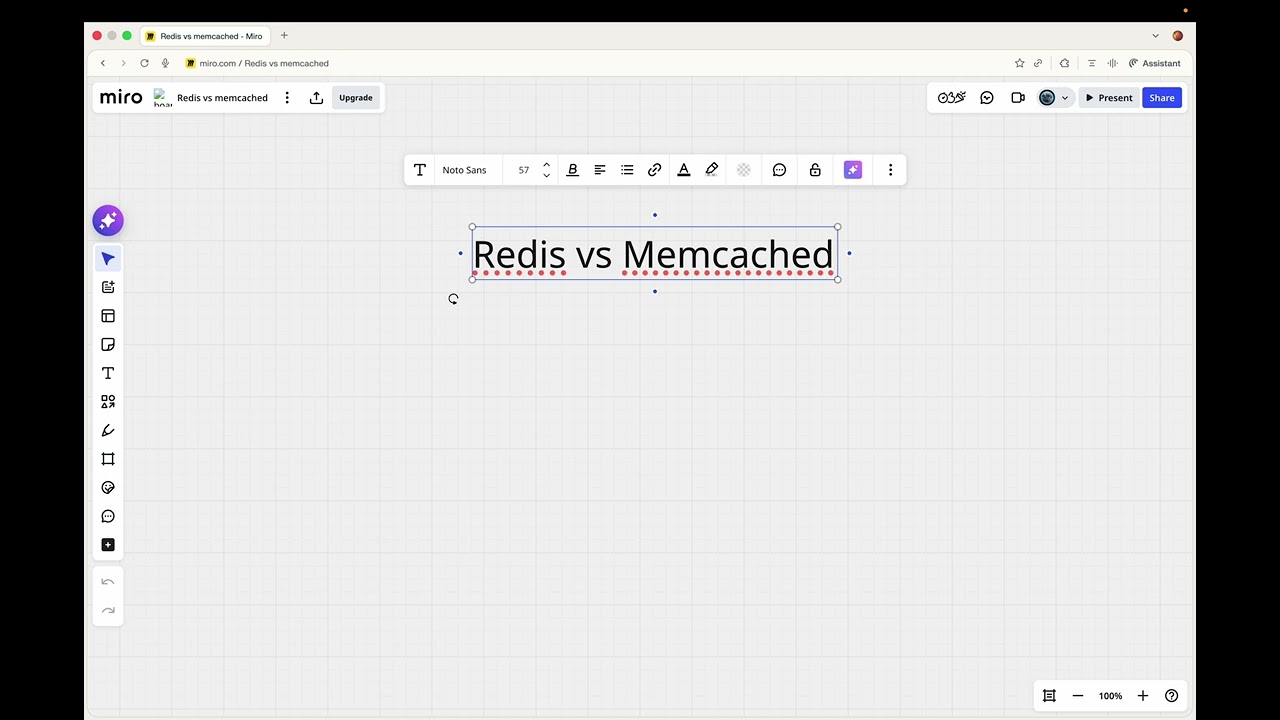Viewport: 1280px width, 720px height.
Task: Open browser extensions puzzle icon
Action: point(1065,63)
